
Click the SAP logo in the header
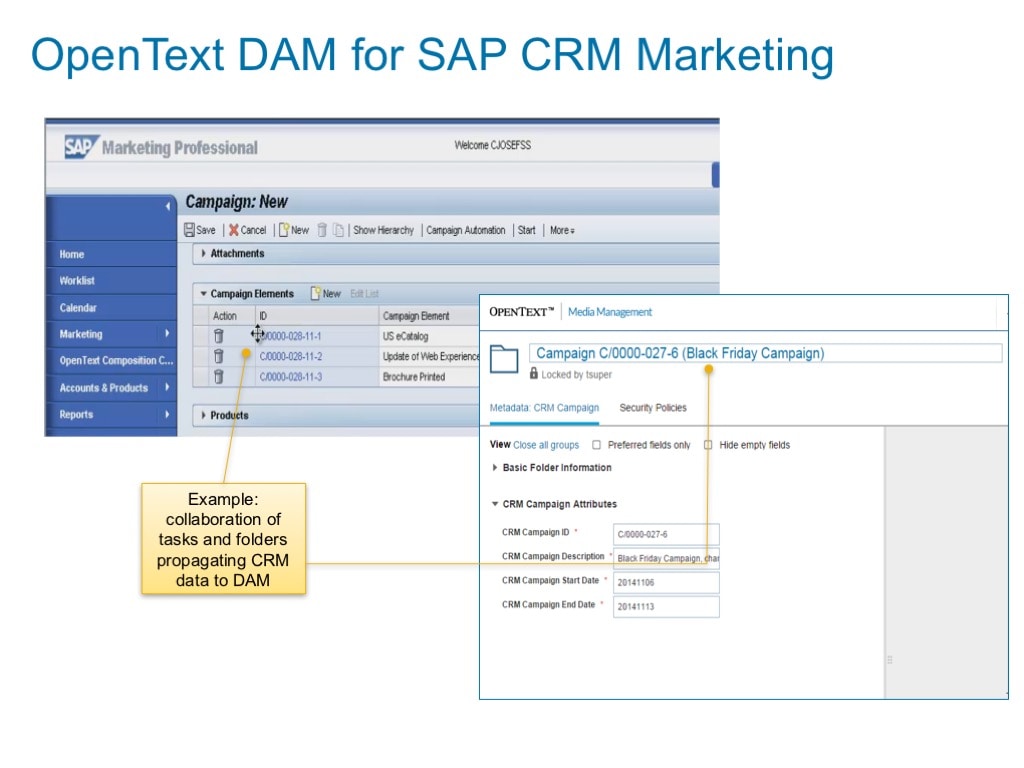tap(82, 146)
